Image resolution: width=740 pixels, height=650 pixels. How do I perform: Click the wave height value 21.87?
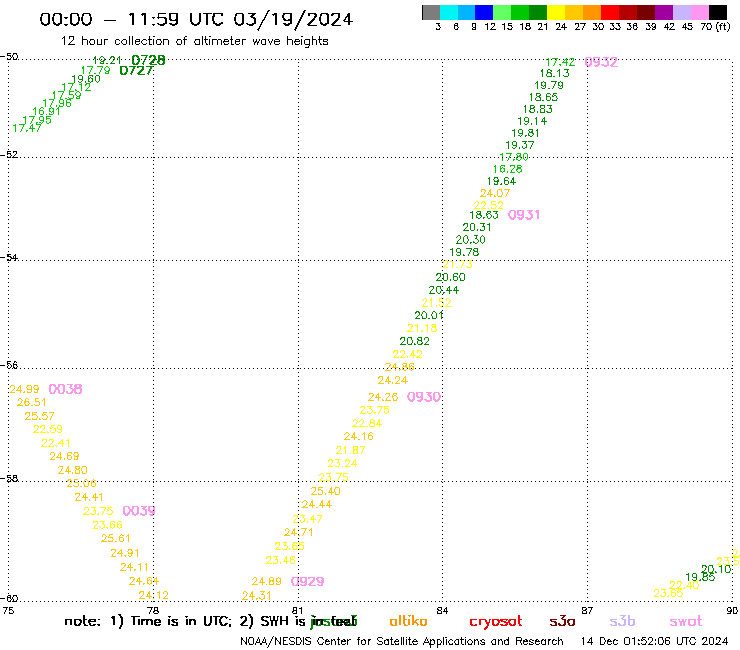coord(351,450)
